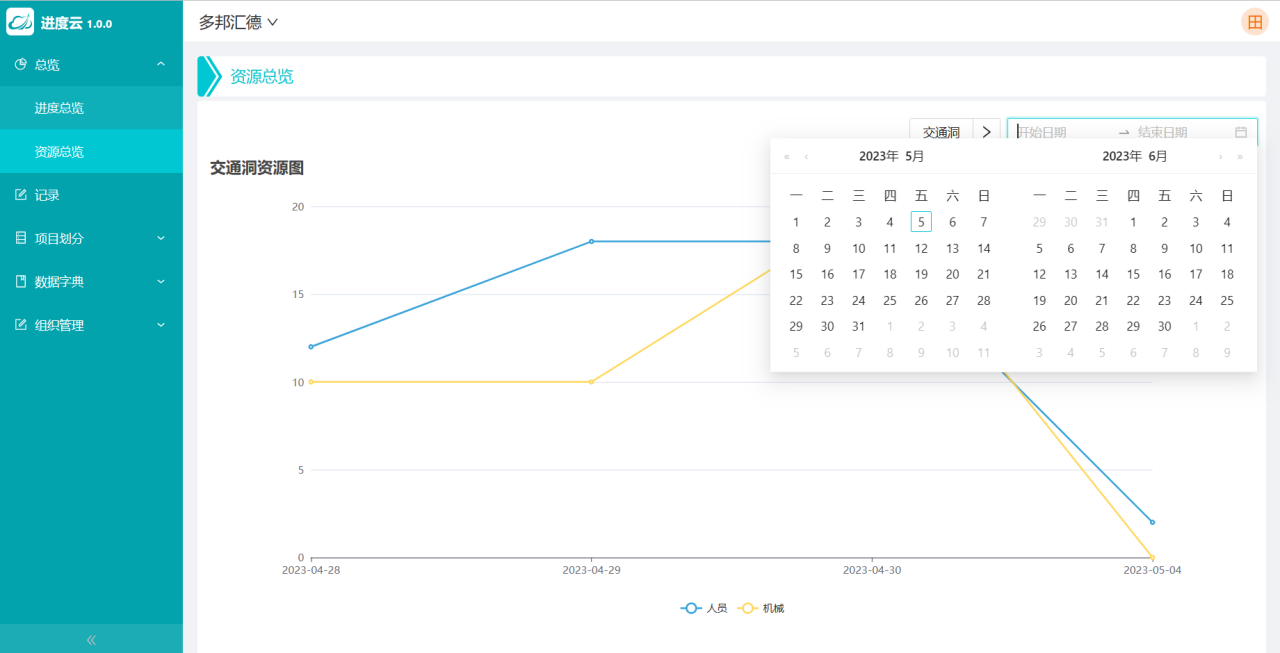The image size is (1280, 653).
Task: Open the 进度总览 page
Action: (x=59, y=108)
